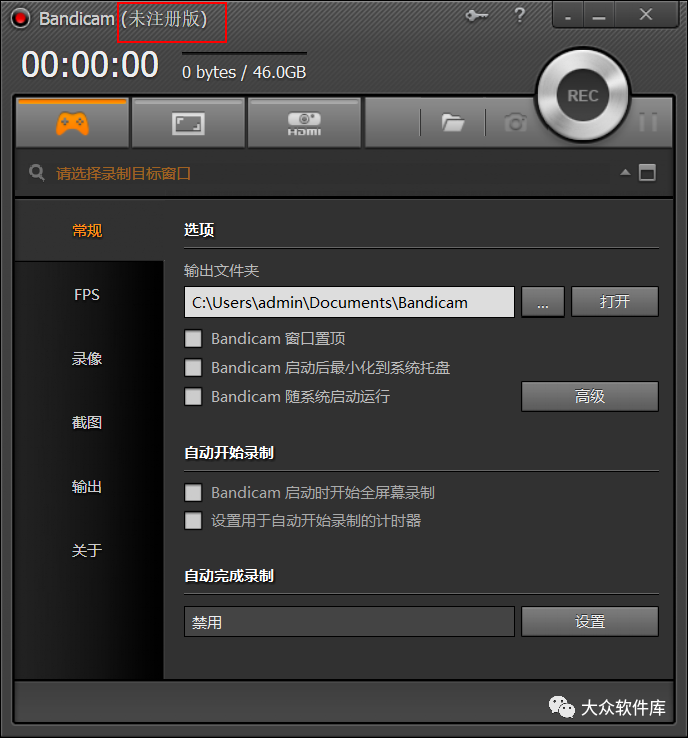The width and height of the screenshot is (688, 738).
Task: Tick Bandicam 启动后最小化到系统托盘 checkbox
Action: 193,368
